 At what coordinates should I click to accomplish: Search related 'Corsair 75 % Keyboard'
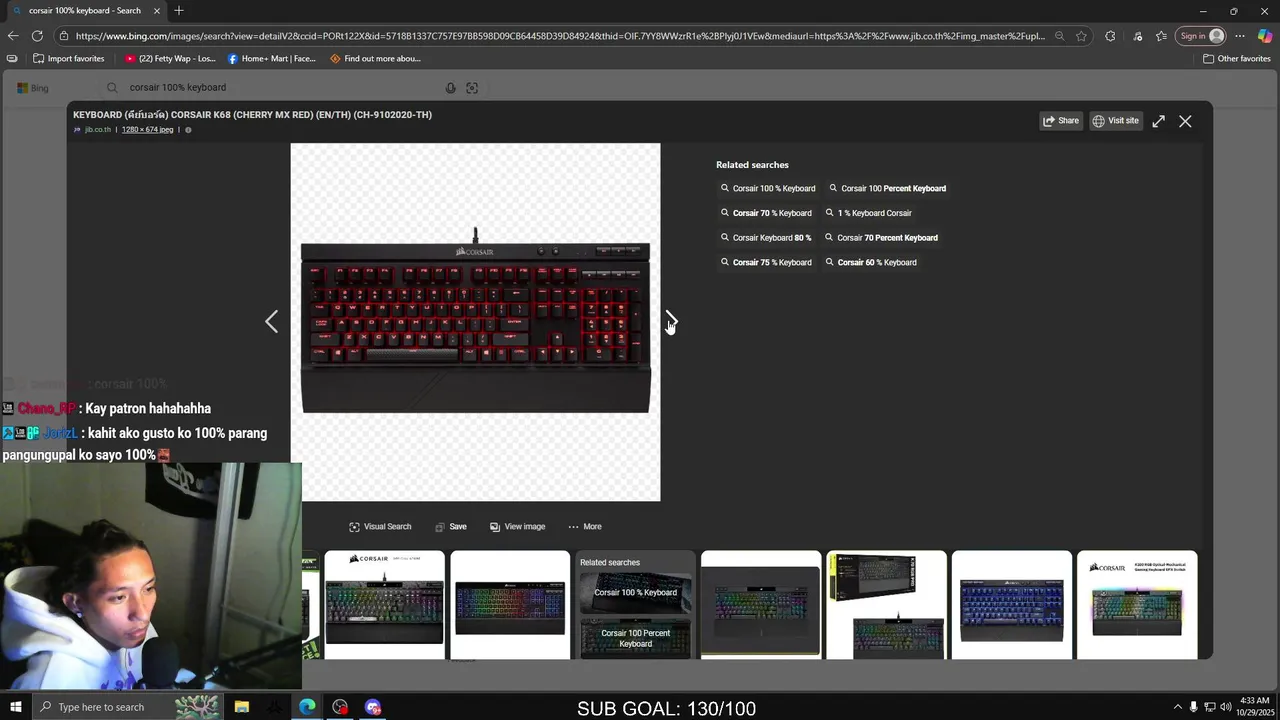coord(766,263)
